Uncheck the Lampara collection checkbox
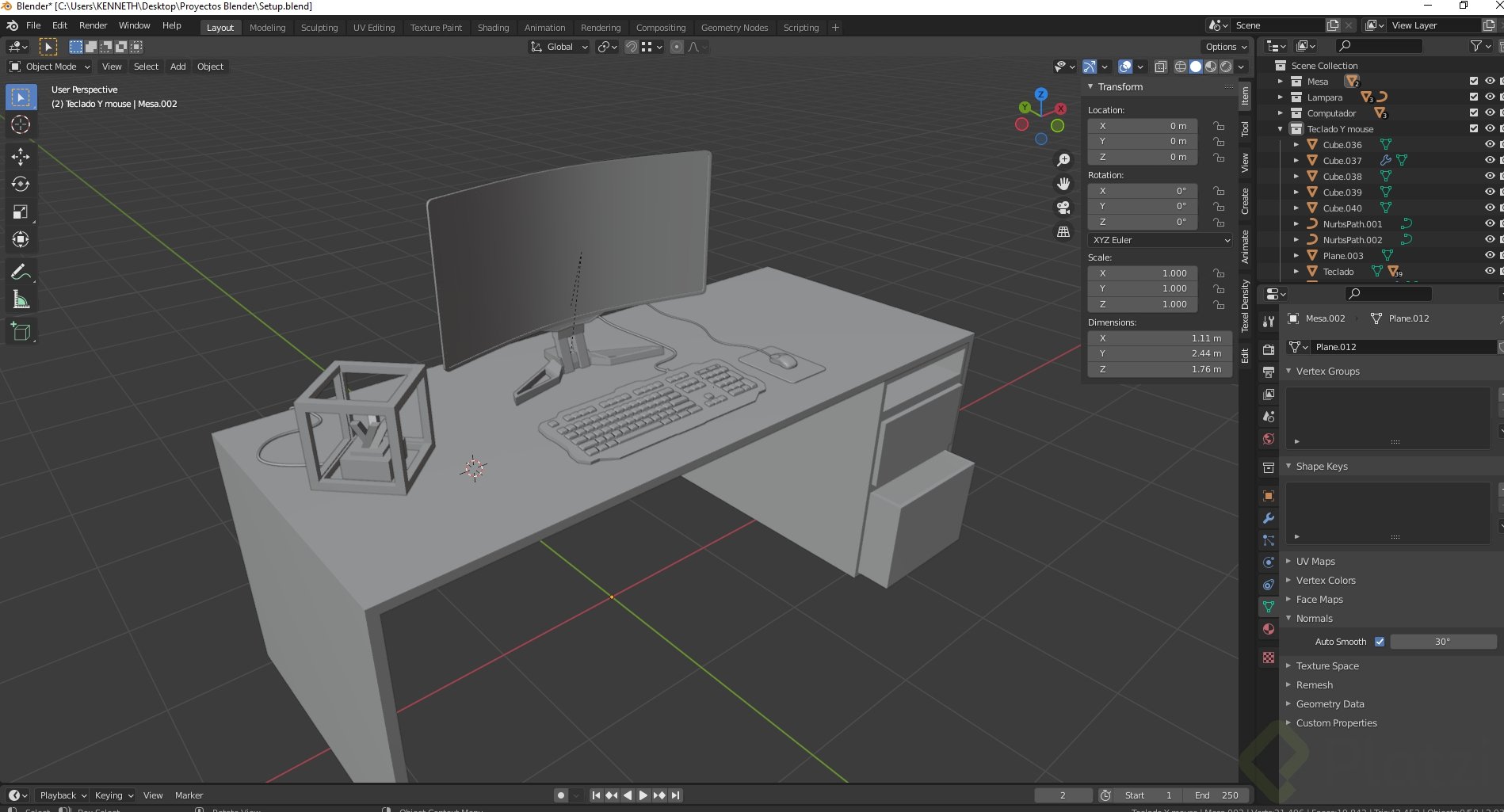This screenshot has width=1504, height=812. tap(1473, 97)
